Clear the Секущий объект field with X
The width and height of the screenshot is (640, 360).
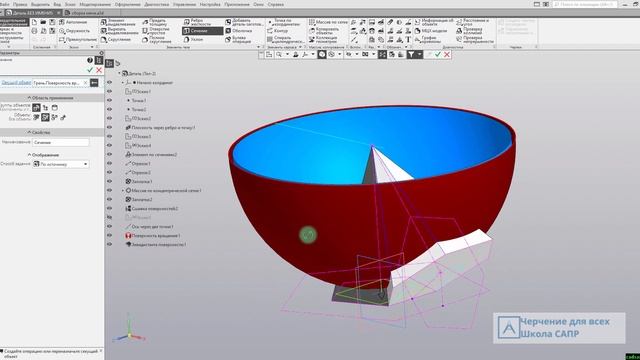[85, 83]
